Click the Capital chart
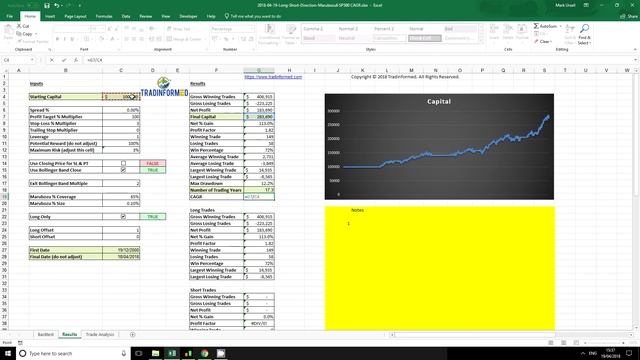The image size is (640, 360). 439,147
